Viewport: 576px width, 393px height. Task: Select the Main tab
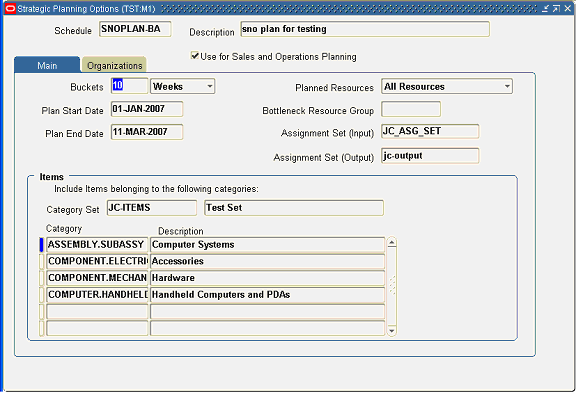pyautogui.click(x=47, y=65)
